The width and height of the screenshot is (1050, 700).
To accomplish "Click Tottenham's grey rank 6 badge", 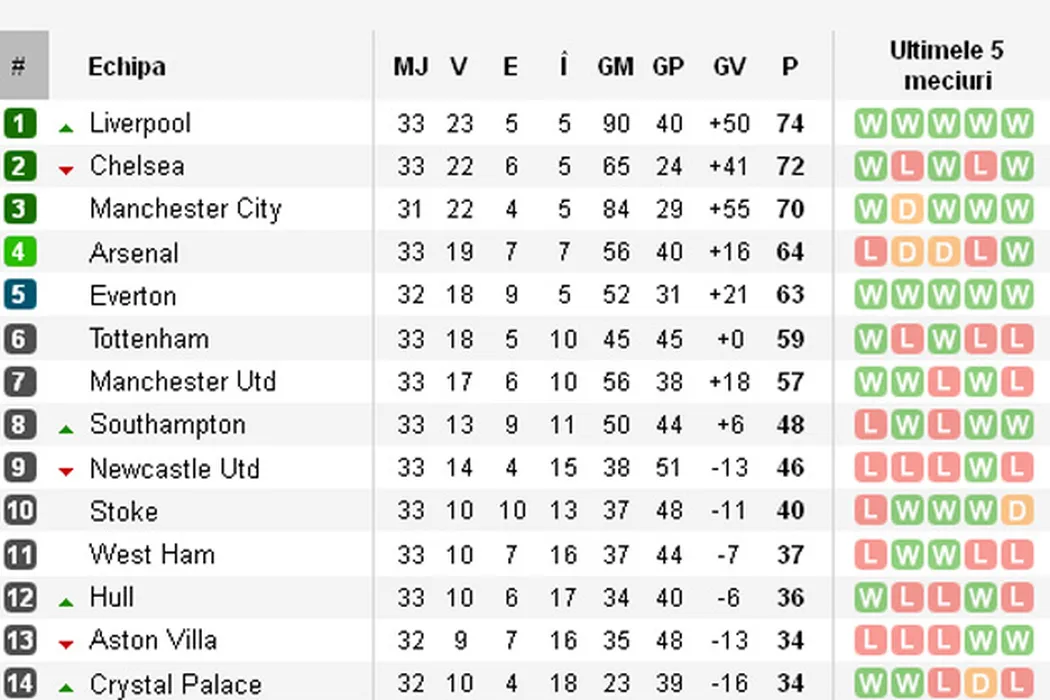I will 19,339.
